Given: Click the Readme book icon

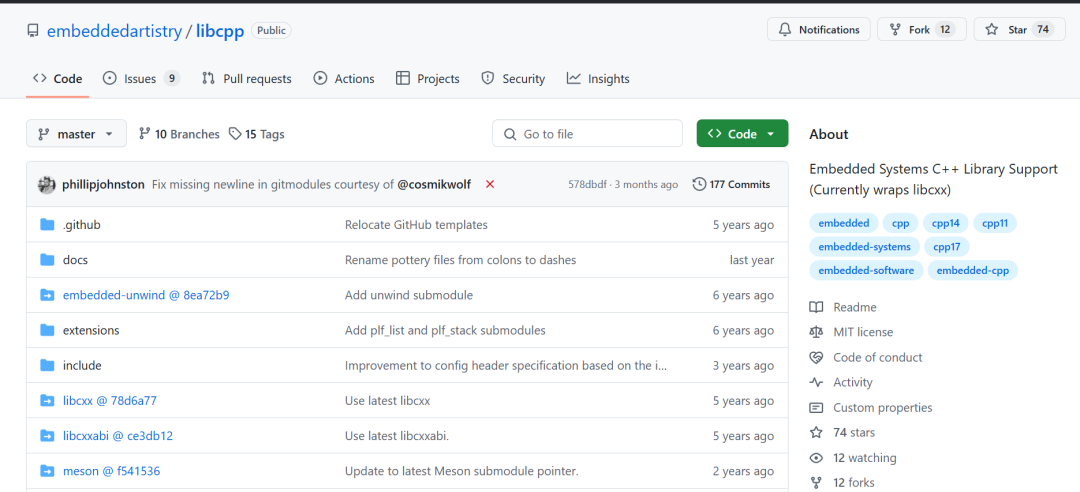Looking at the screenshot, I should click(816, 307).
